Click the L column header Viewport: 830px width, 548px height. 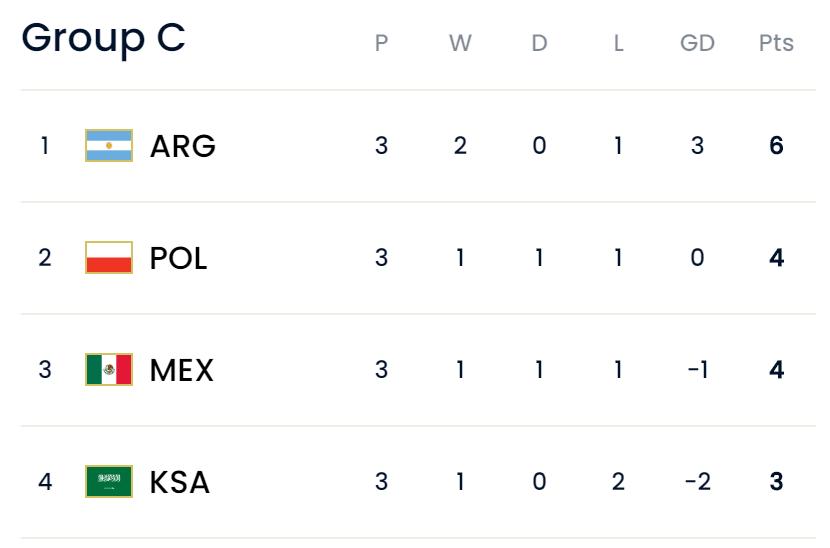[618, 43]
